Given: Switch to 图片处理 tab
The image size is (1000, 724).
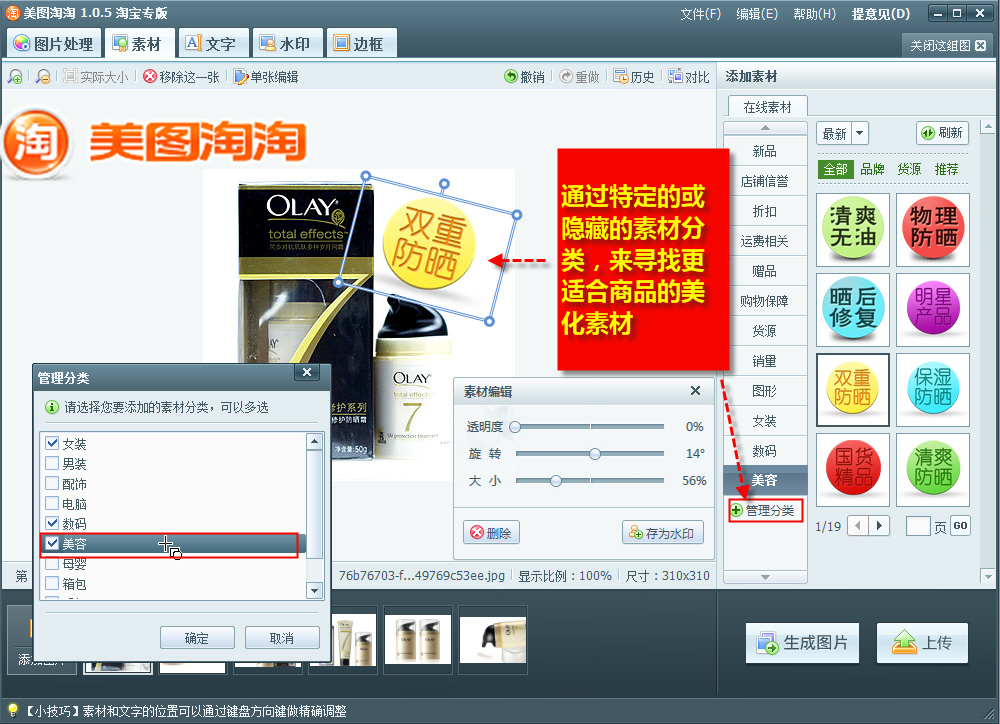Looking at the screenshot, I should click(54, 43).
